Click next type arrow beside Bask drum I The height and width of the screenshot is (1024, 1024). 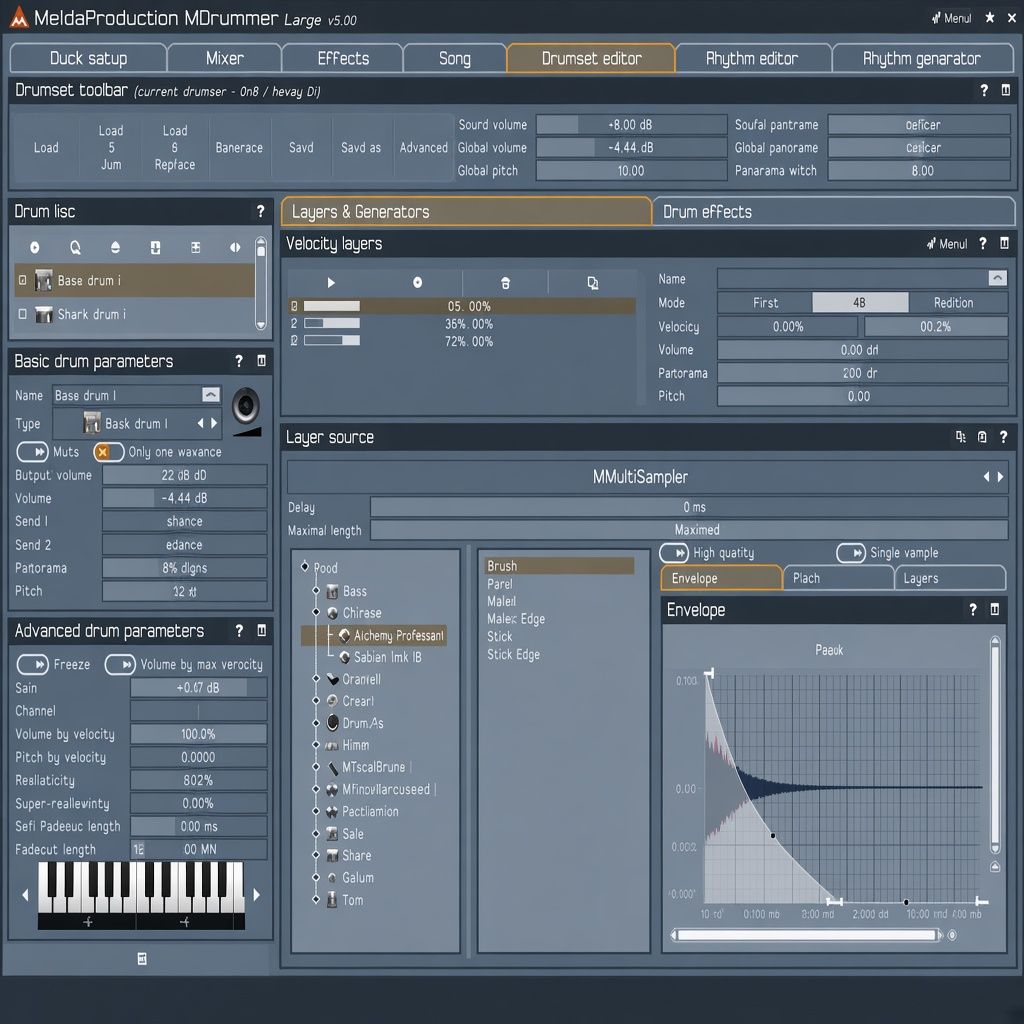tap(214, 423)
